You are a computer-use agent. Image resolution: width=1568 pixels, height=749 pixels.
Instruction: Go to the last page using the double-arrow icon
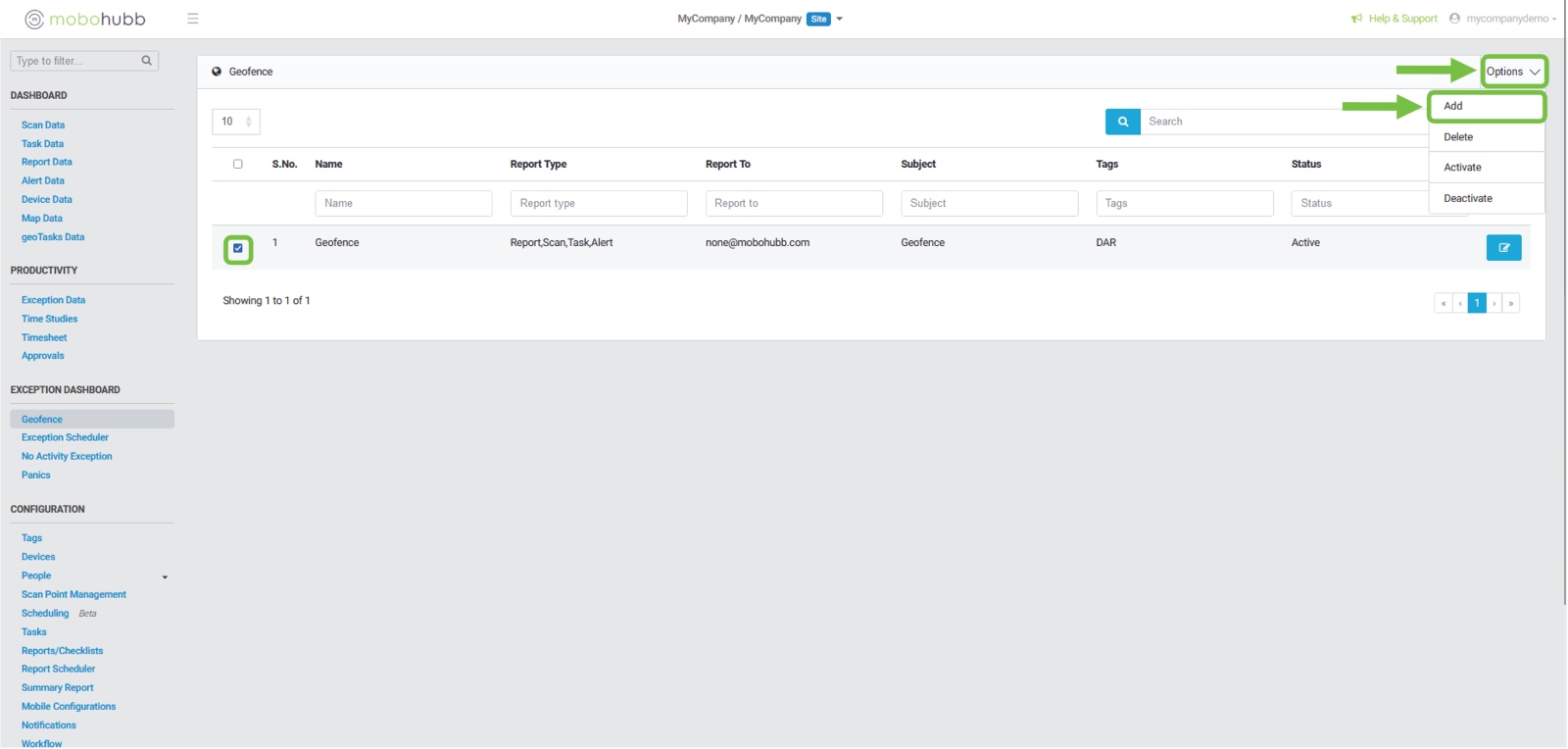click(1511, 304)
